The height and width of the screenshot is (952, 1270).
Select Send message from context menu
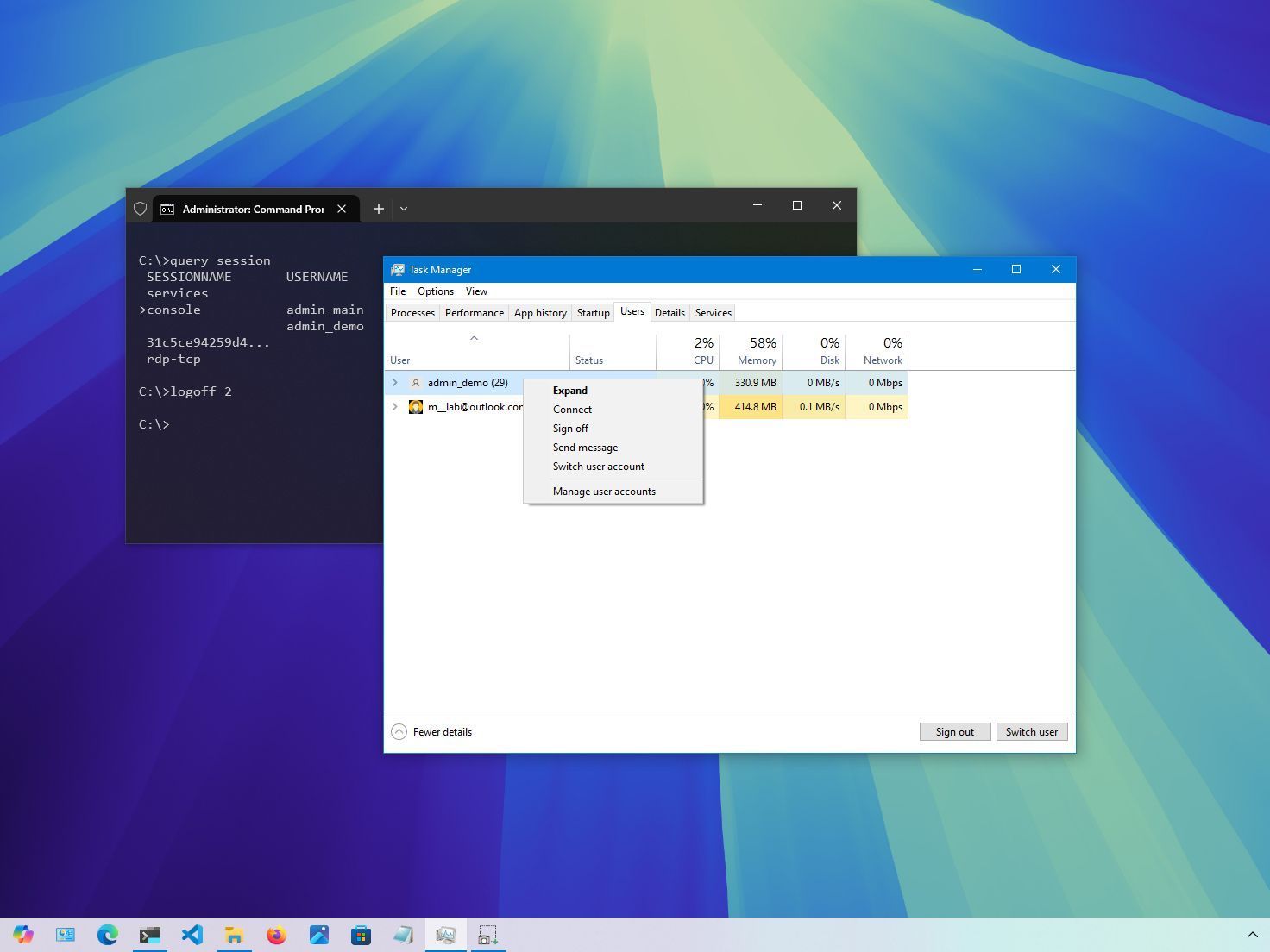point(585,448)
